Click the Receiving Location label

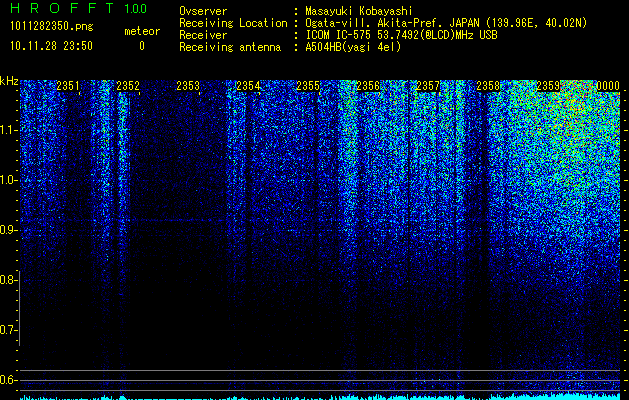233,23
